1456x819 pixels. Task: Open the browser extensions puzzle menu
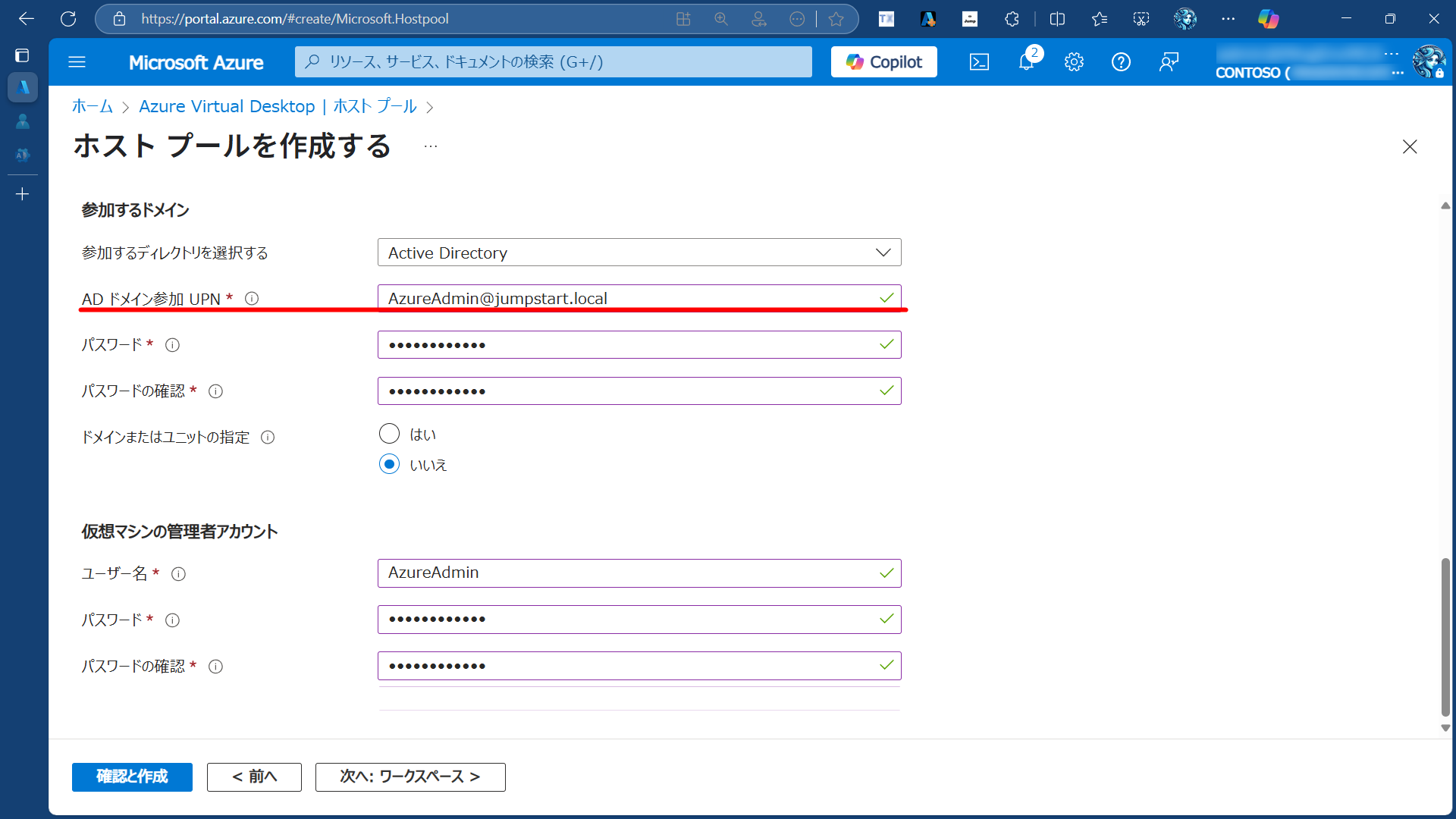[1012, 19]
